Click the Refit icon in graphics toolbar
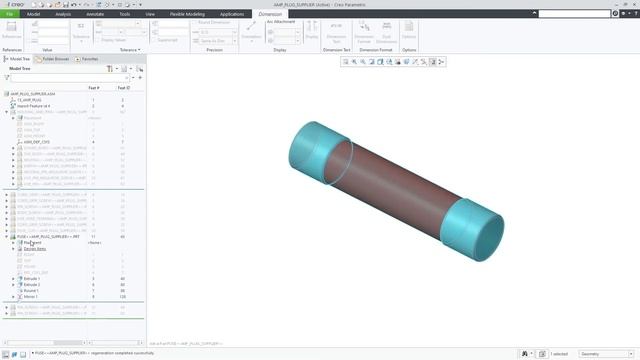The width and height of the screenshot is (640, 360). coord(346,62)
